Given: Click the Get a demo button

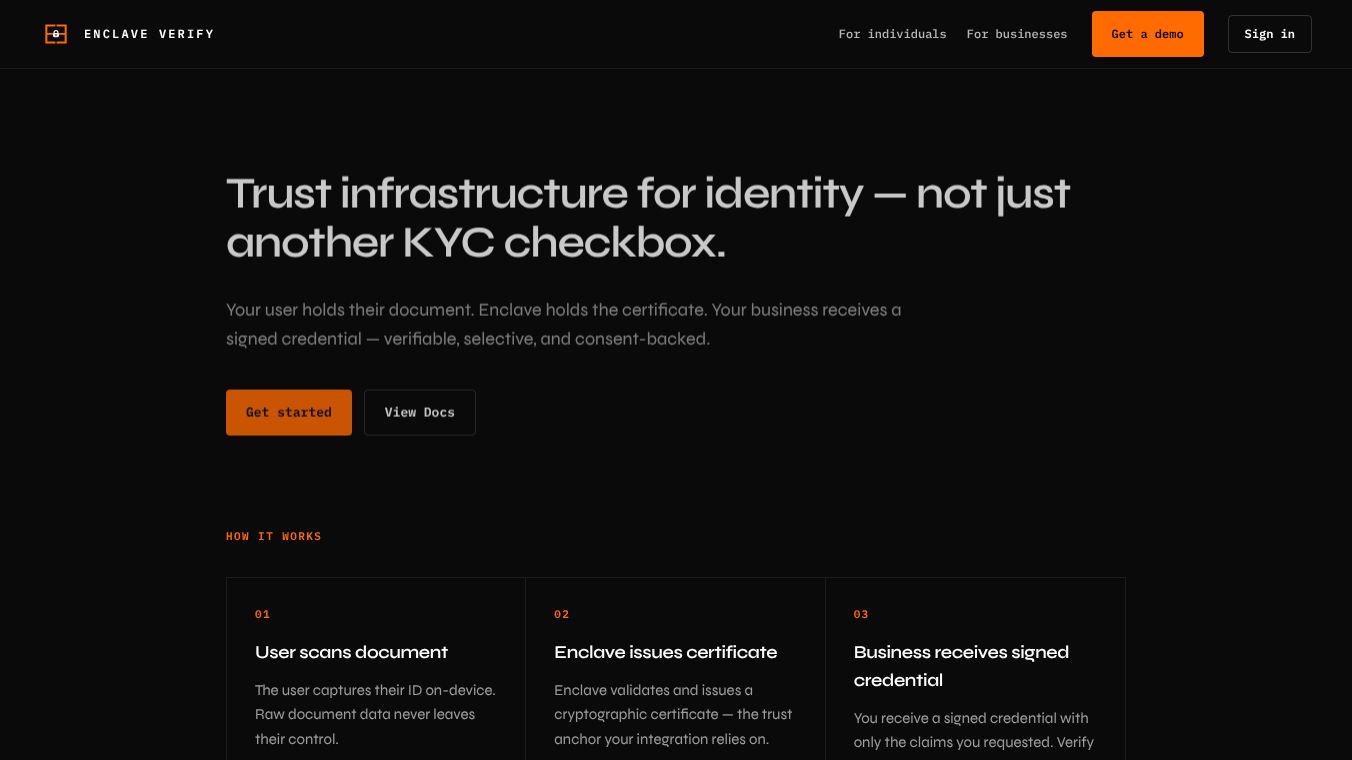Looking at the screenshot, I should [x=1148, y=34].
